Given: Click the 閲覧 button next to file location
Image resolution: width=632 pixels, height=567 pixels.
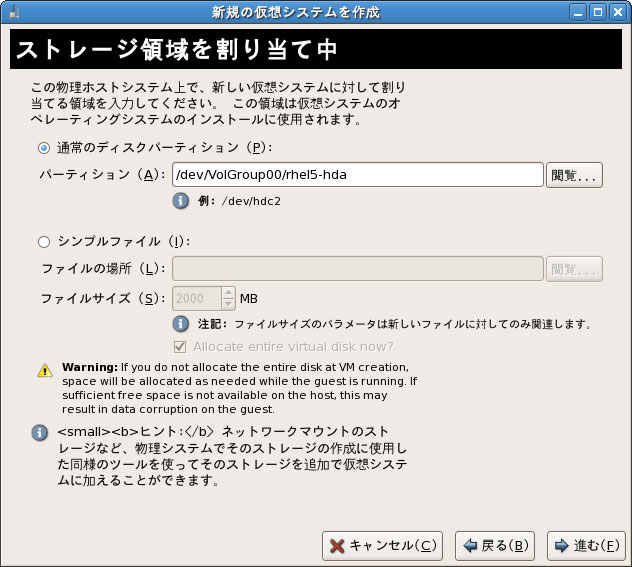Looking at the screenshot, I should [574, 268].
